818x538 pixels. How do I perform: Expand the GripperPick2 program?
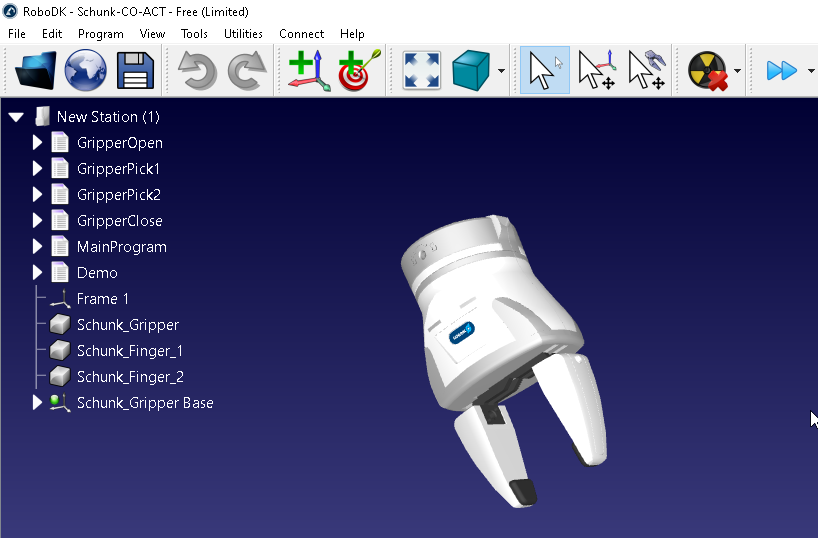pos(37,195)
